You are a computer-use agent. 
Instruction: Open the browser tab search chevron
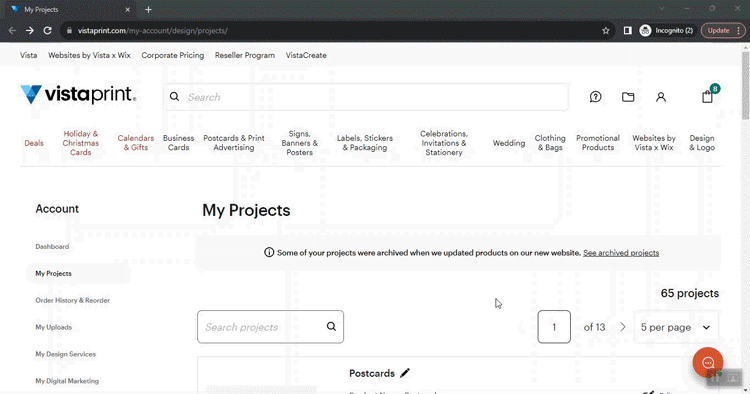(662, 9)
